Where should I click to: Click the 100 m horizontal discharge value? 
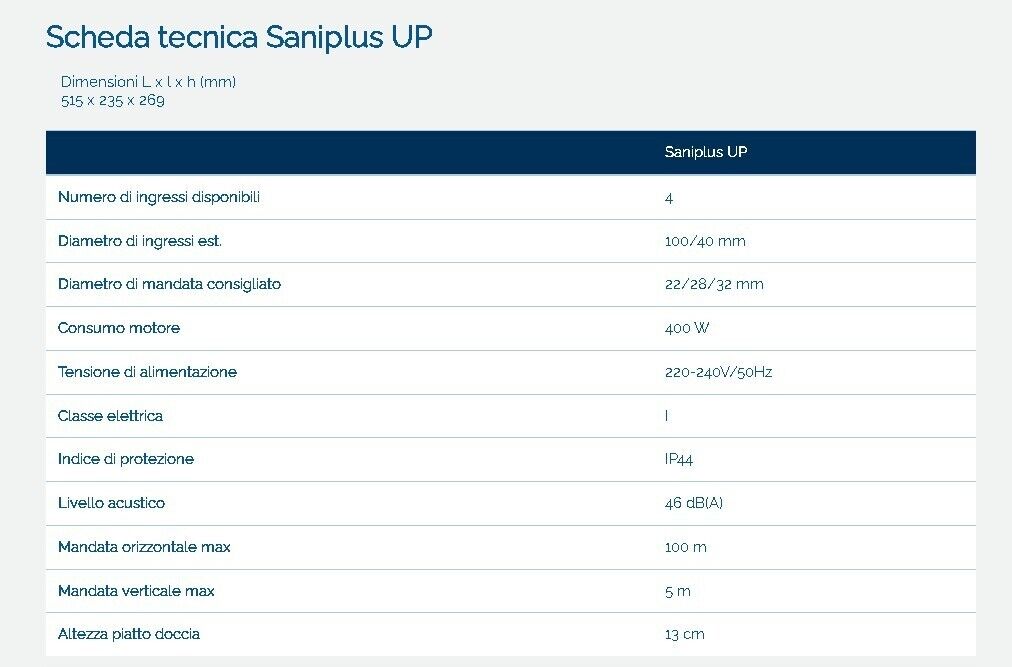[x=685, y=547]
